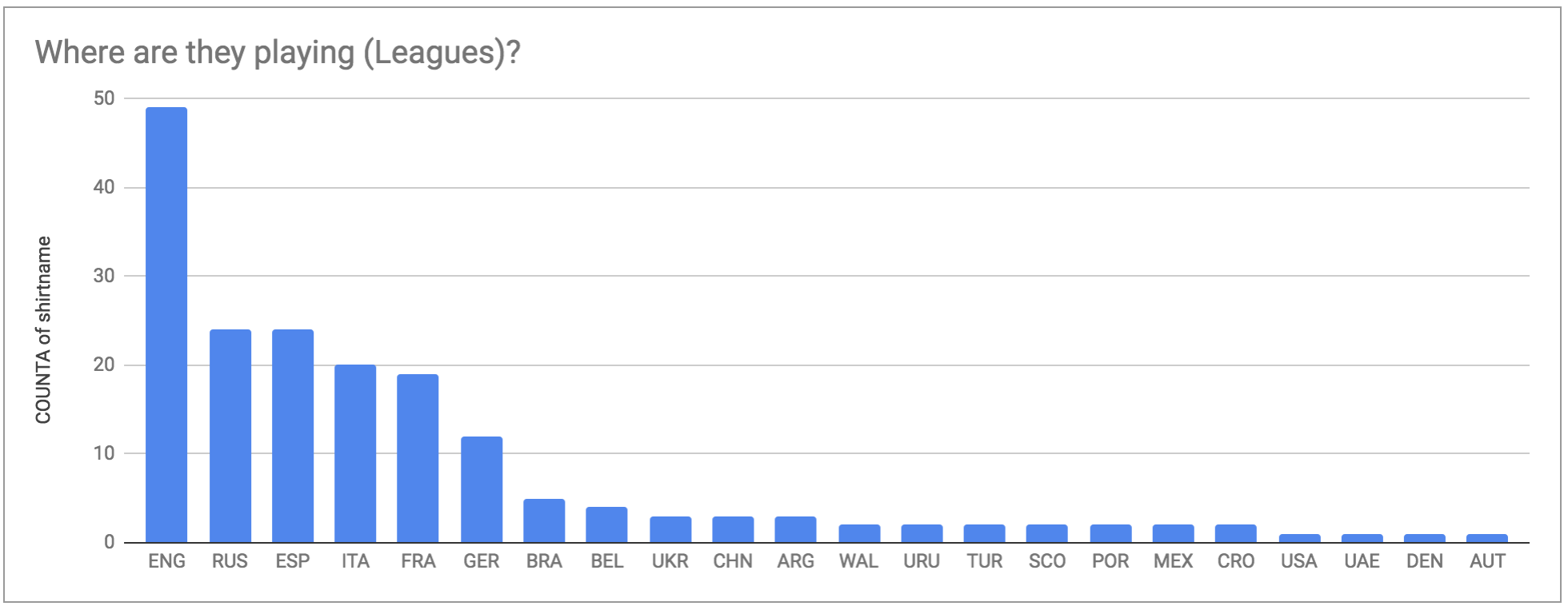Select the RUS bar in chart
1568x606 pixels.
tap(230, 436)
